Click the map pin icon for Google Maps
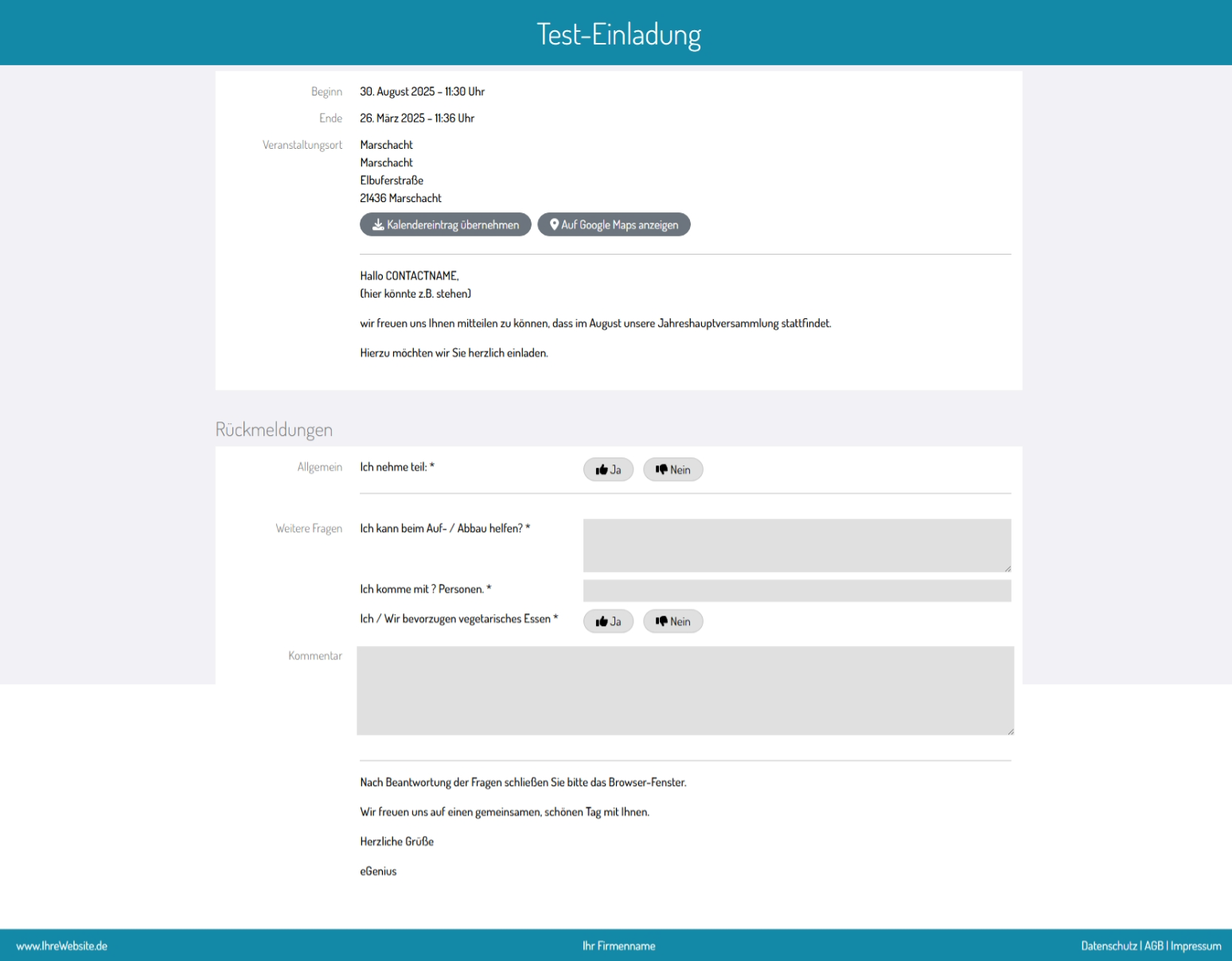 coord(554,225)
